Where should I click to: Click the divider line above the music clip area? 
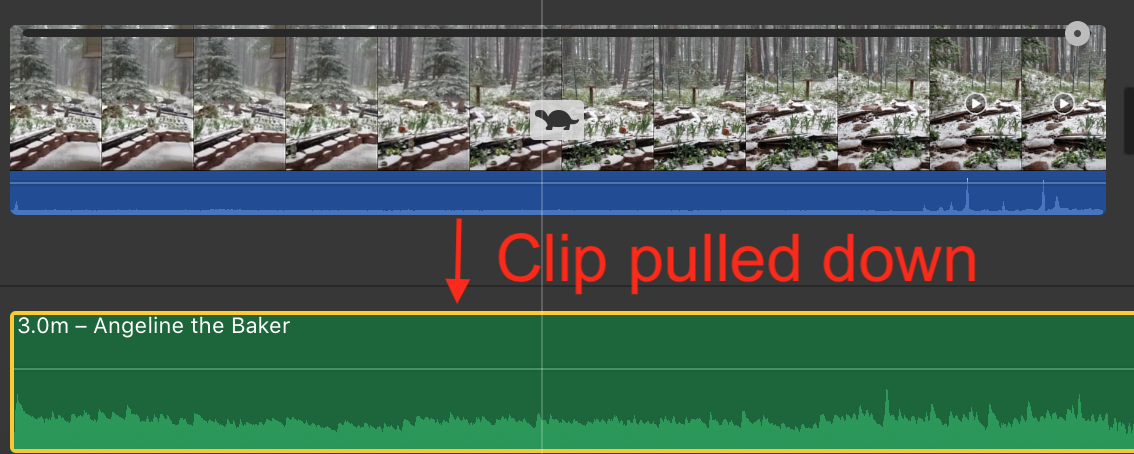tap(567, 286)
